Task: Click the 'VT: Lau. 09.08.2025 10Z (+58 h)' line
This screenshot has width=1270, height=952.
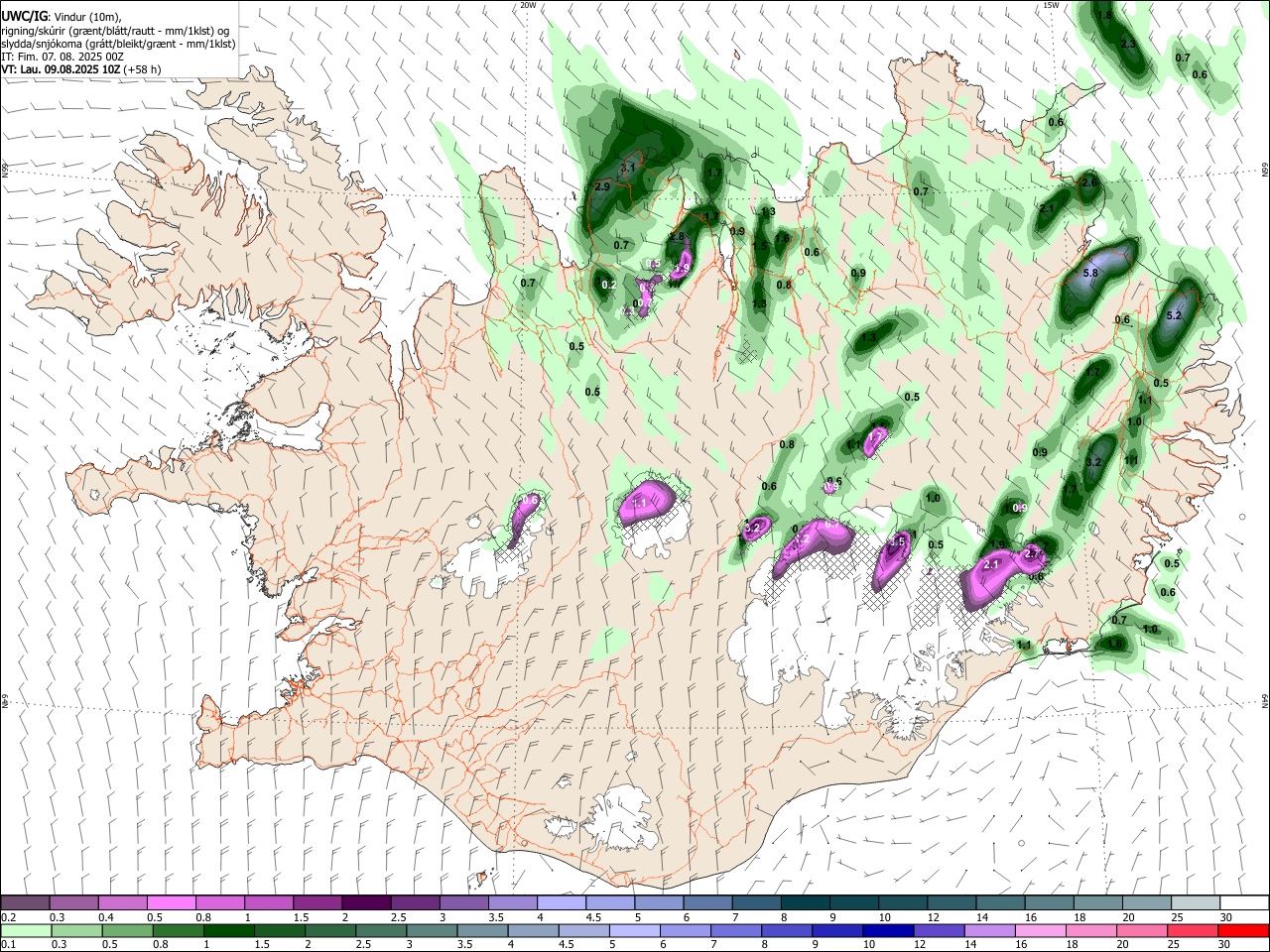Action: click(81, 69)
